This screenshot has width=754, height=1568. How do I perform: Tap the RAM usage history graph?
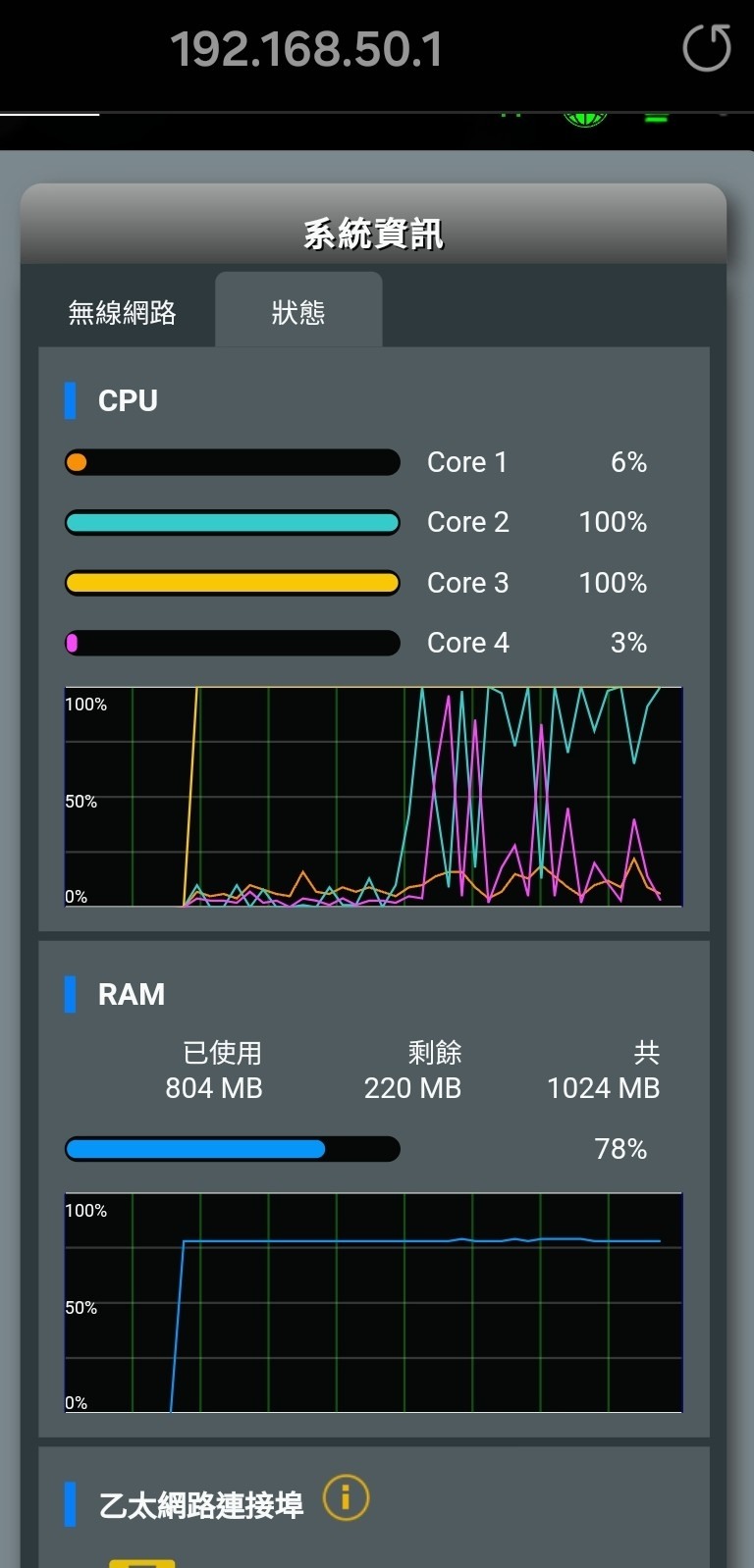click(373, 1302)
